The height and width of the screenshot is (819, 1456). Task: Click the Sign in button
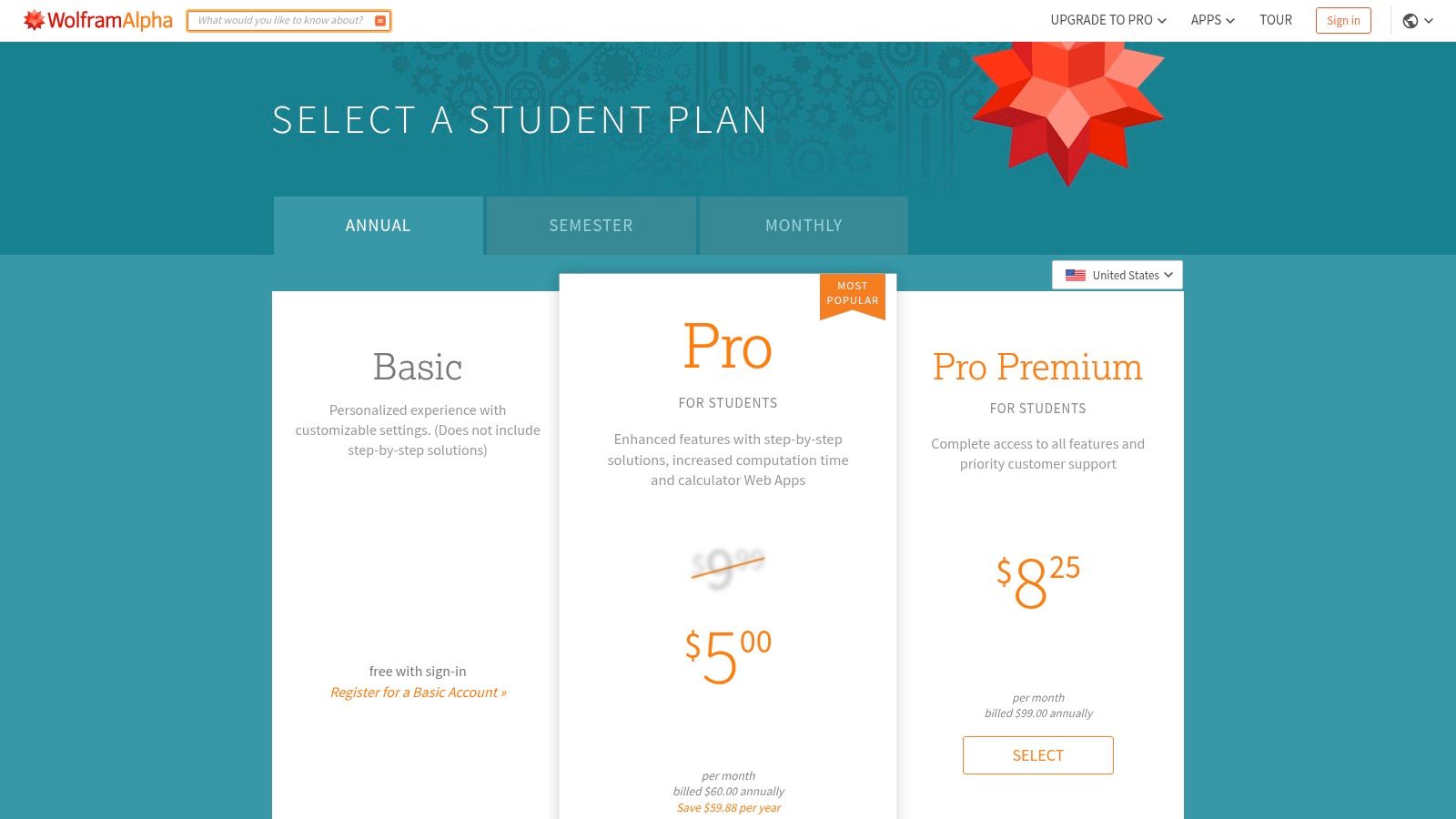1343,21
